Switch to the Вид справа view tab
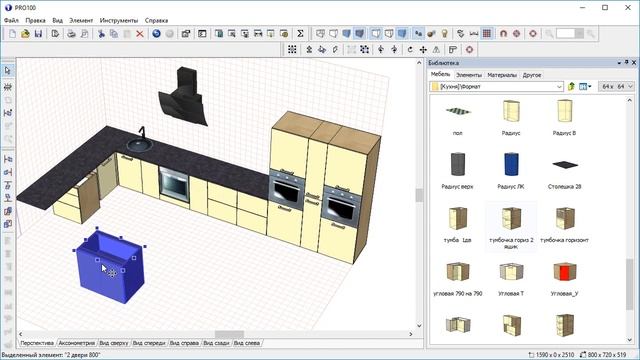The image size is (640, 360). 184,343
